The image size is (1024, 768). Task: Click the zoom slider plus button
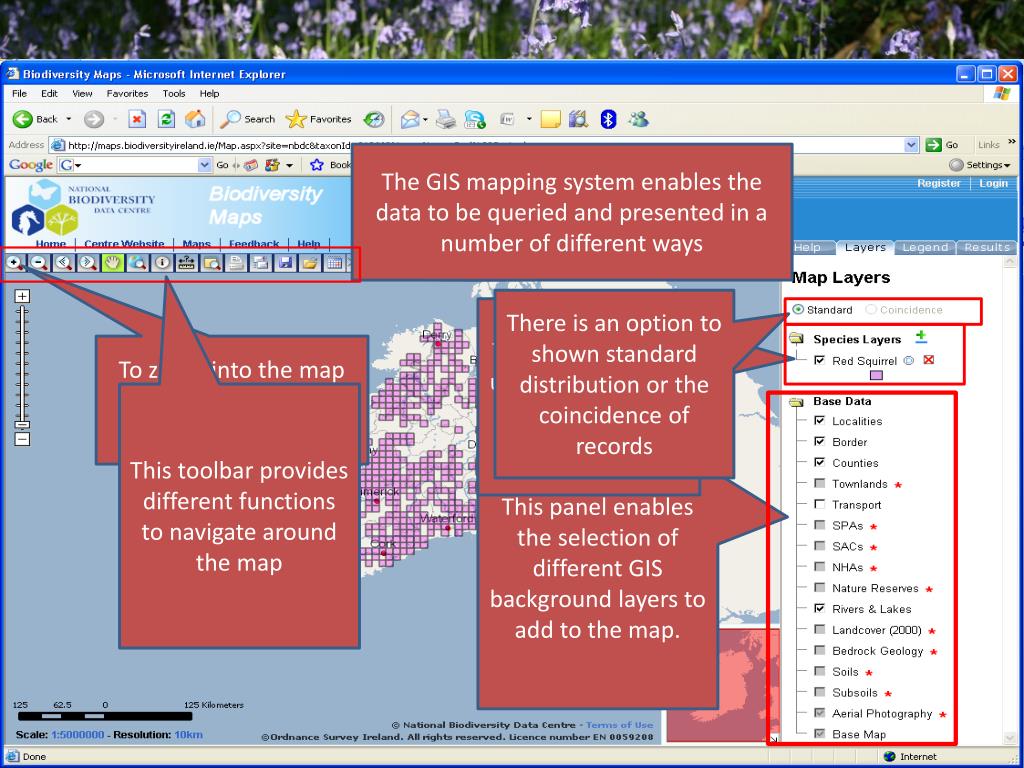click(x=22, y=296)
